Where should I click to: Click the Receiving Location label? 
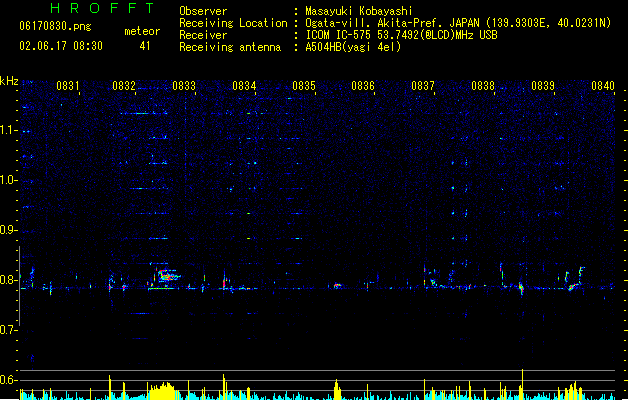click(x=233, y=23)
